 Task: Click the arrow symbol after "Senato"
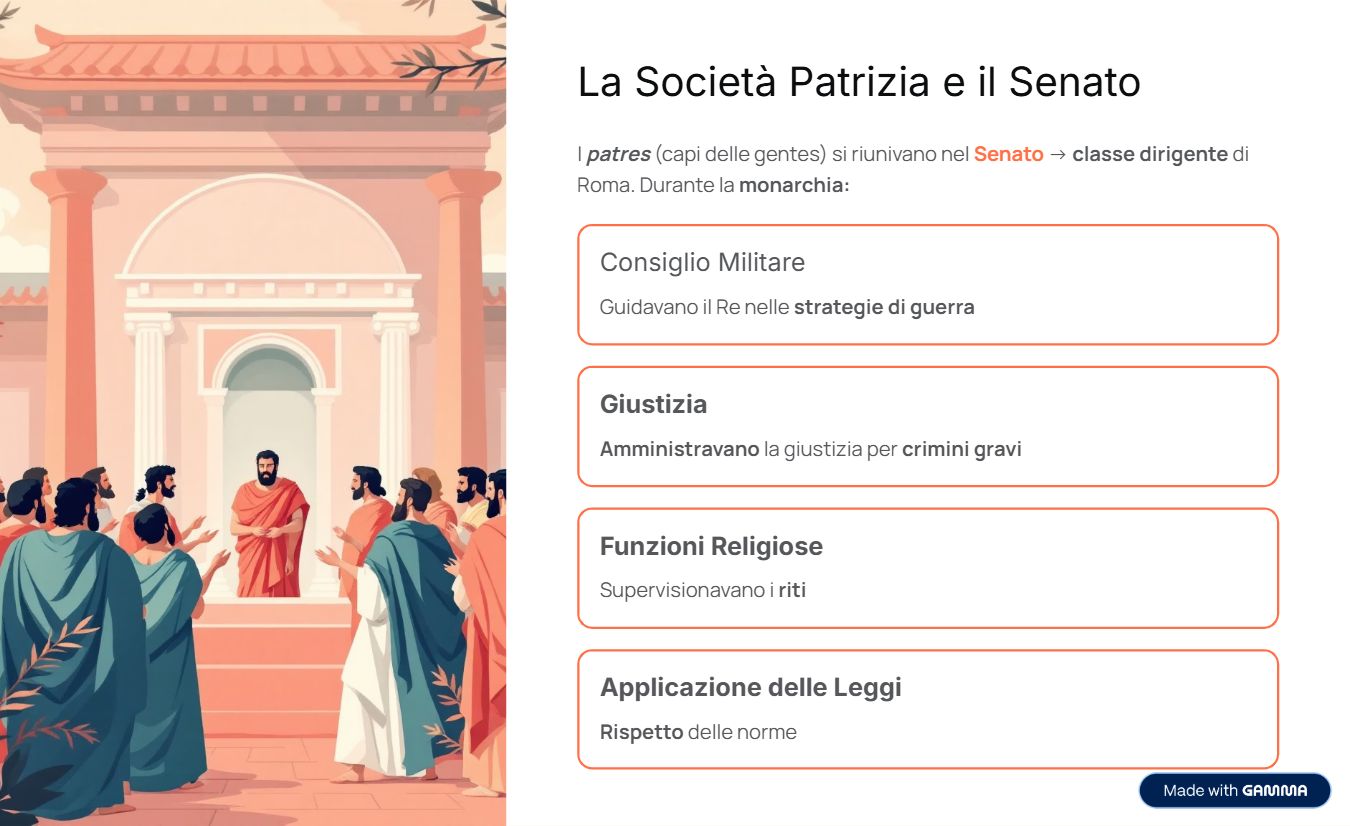pos(1058,154)
